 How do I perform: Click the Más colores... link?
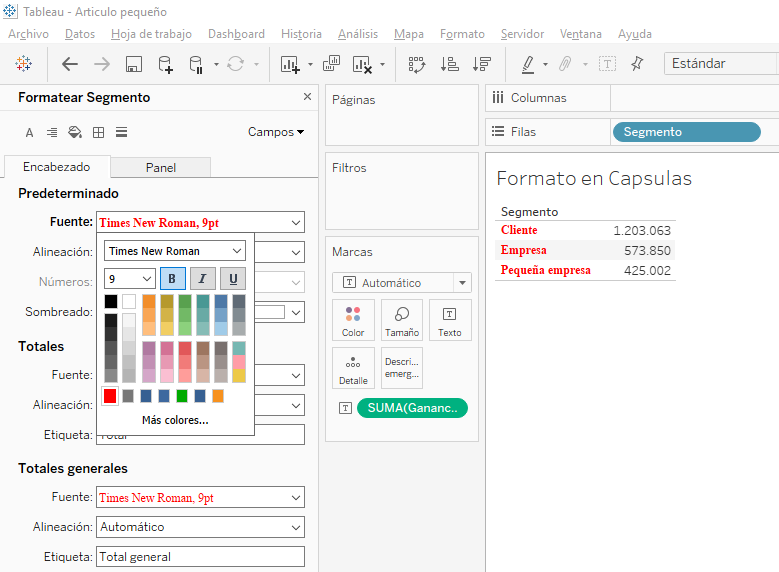coord(175,420)
